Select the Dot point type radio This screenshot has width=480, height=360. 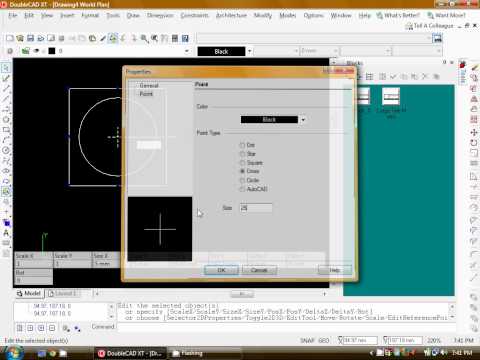[x=242, y=145]
